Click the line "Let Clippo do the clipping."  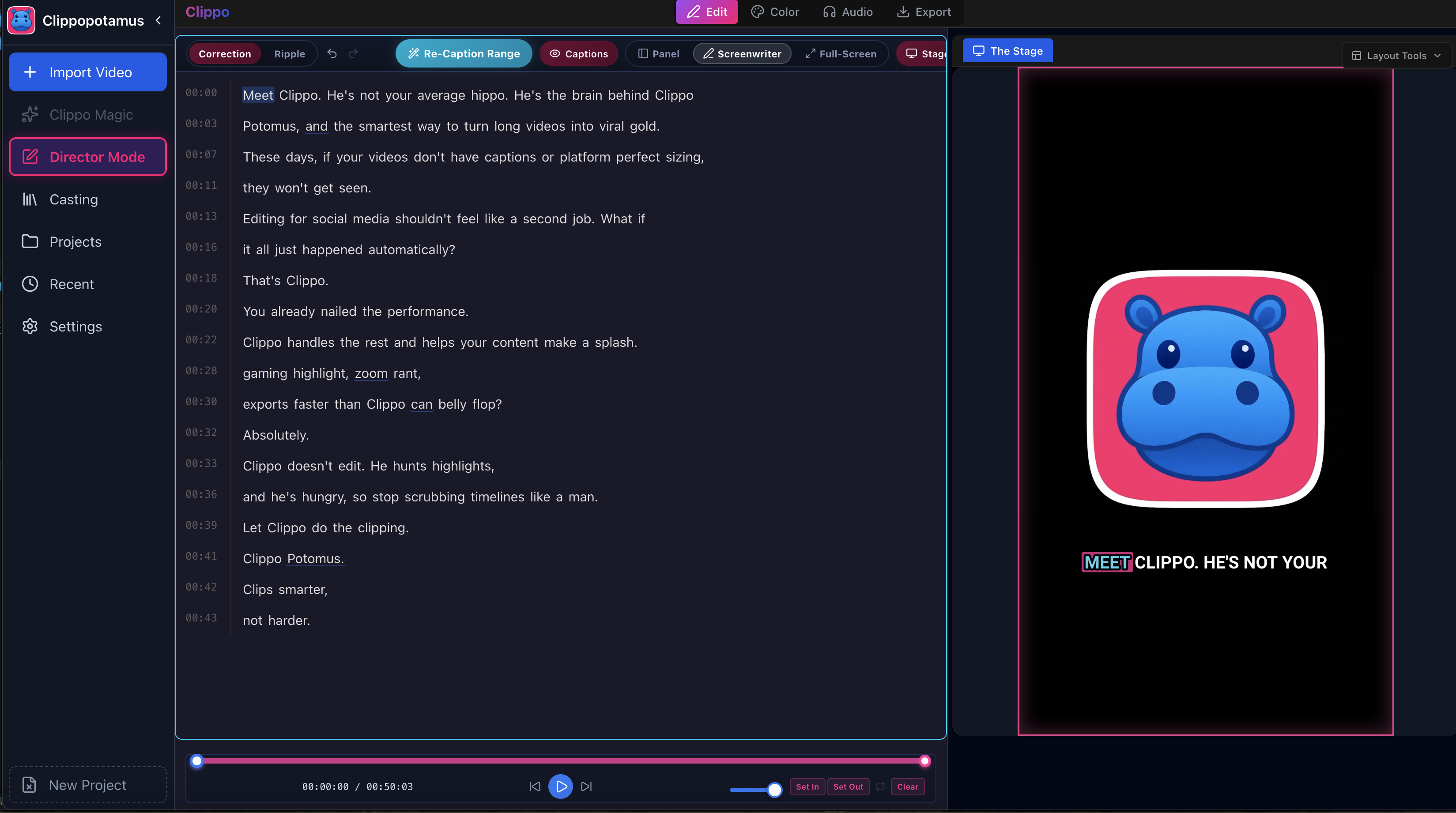point(325,528)
